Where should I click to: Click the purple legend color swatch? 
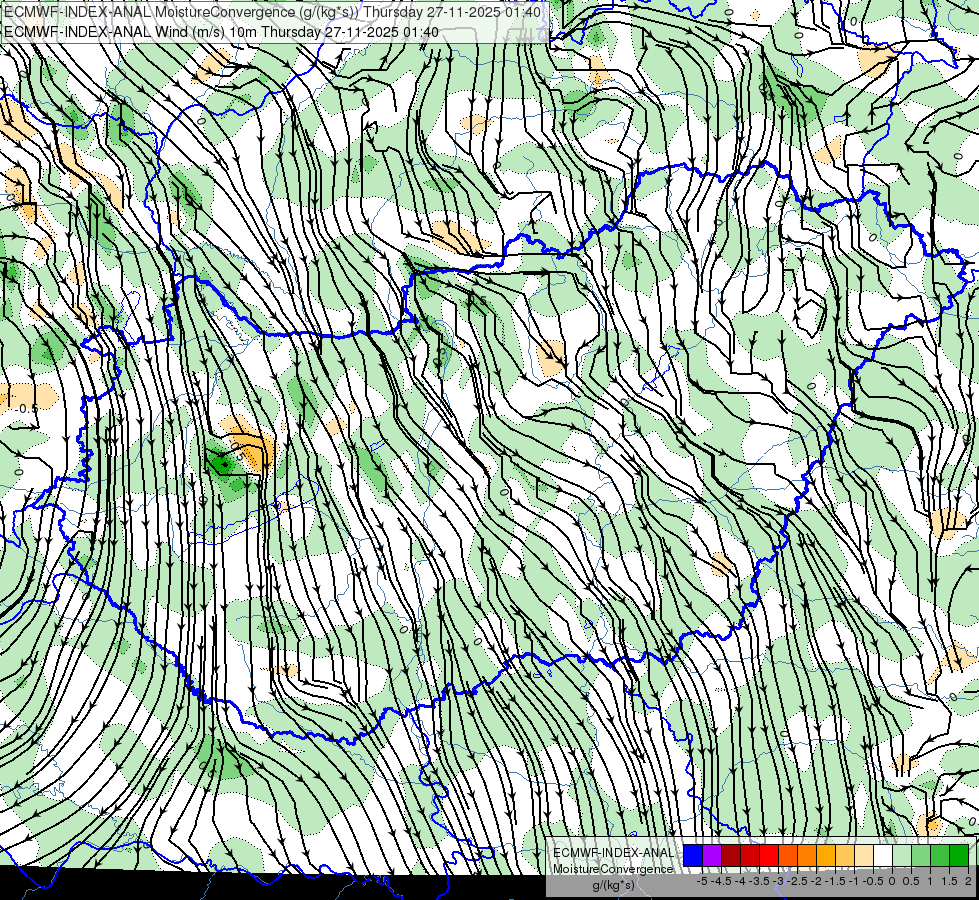click(x=712, y=855)
